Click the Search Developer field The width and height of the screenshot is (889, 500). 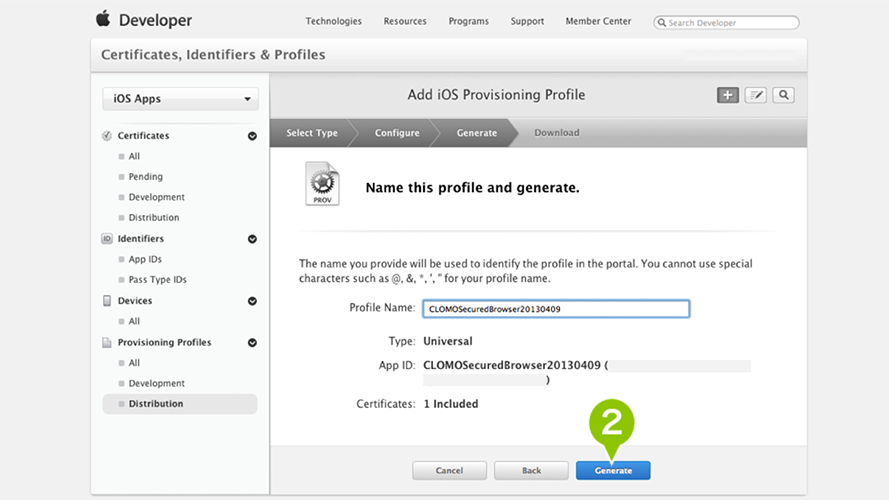pyautogui.click(x=726, y=23)
